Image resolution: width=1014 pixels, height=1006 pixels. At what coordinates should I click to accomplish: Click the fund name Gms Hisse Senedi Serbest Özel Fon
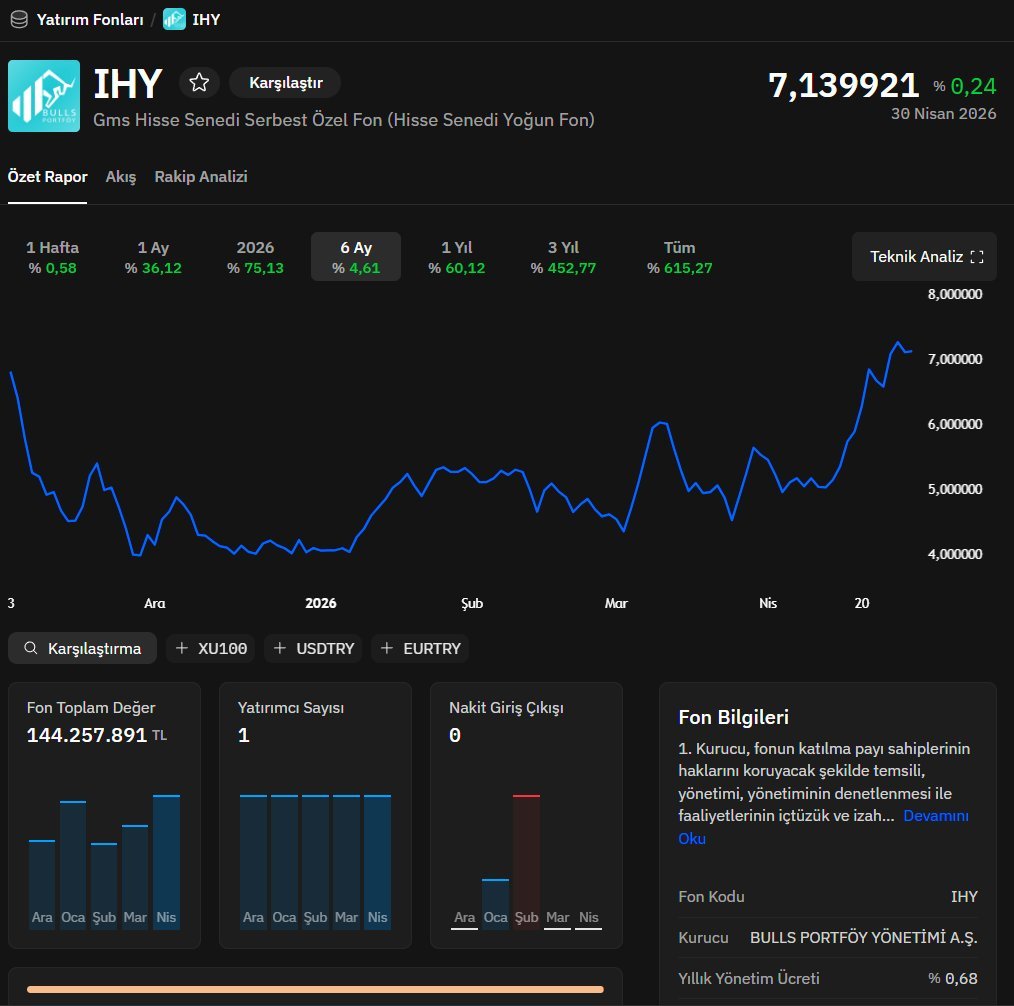pyautogui.click(x=343, y=120)
